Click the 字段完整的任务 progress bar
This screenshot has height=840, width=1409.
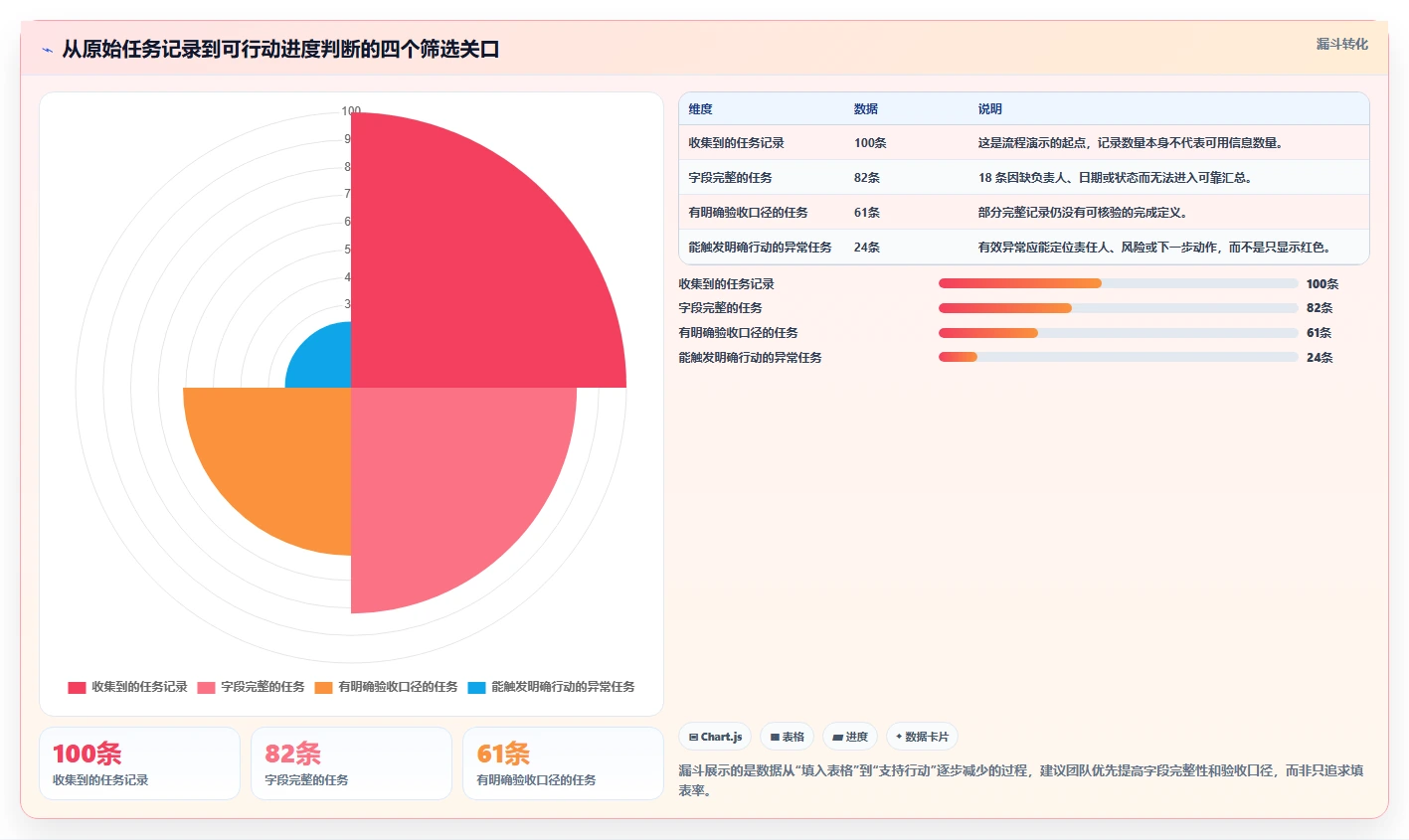(x=1119, y=308)
